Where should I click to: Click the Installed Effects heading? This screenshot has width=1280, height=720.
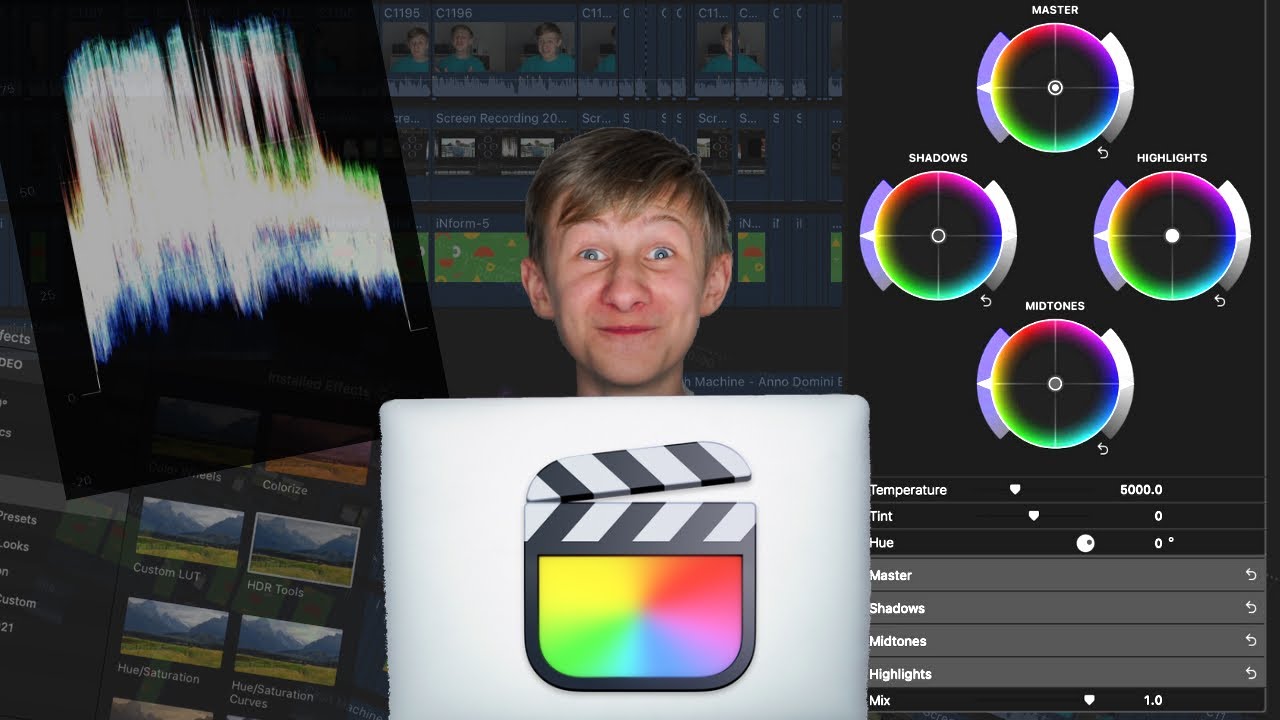(319, 384)
